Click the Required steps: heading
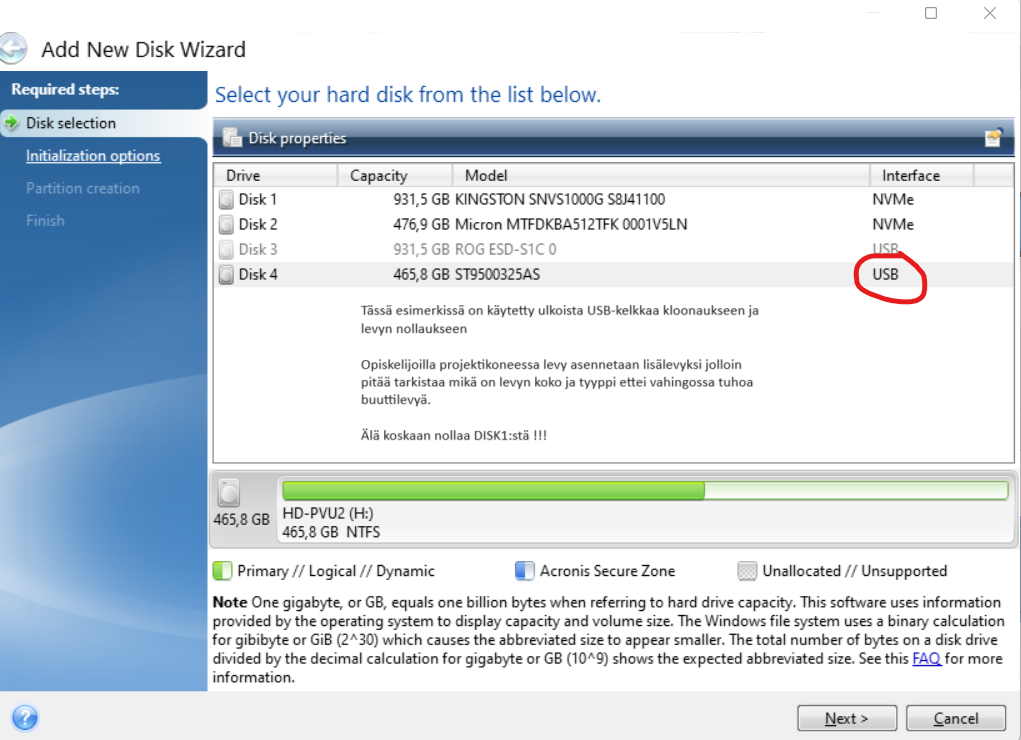This screenshot has height=740, width=1021. pyautogui.click(x=65, y=89)
